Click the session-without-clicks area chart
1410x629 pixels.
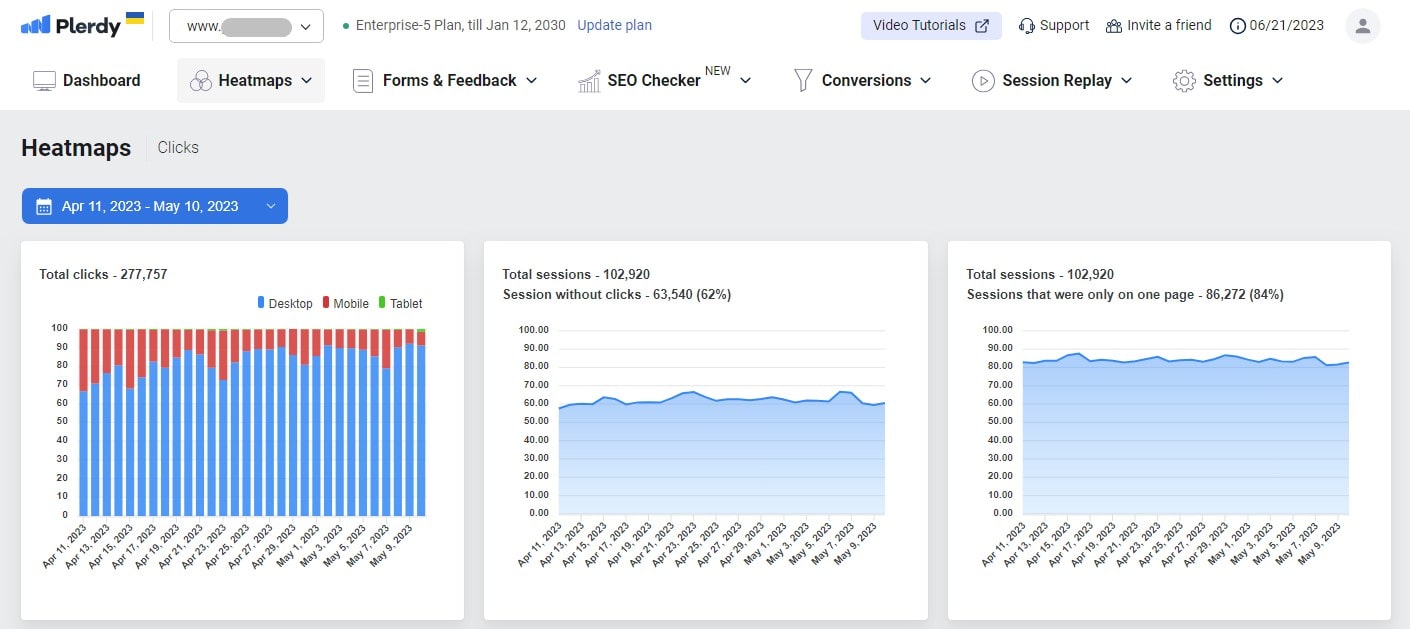coord(722,452)
